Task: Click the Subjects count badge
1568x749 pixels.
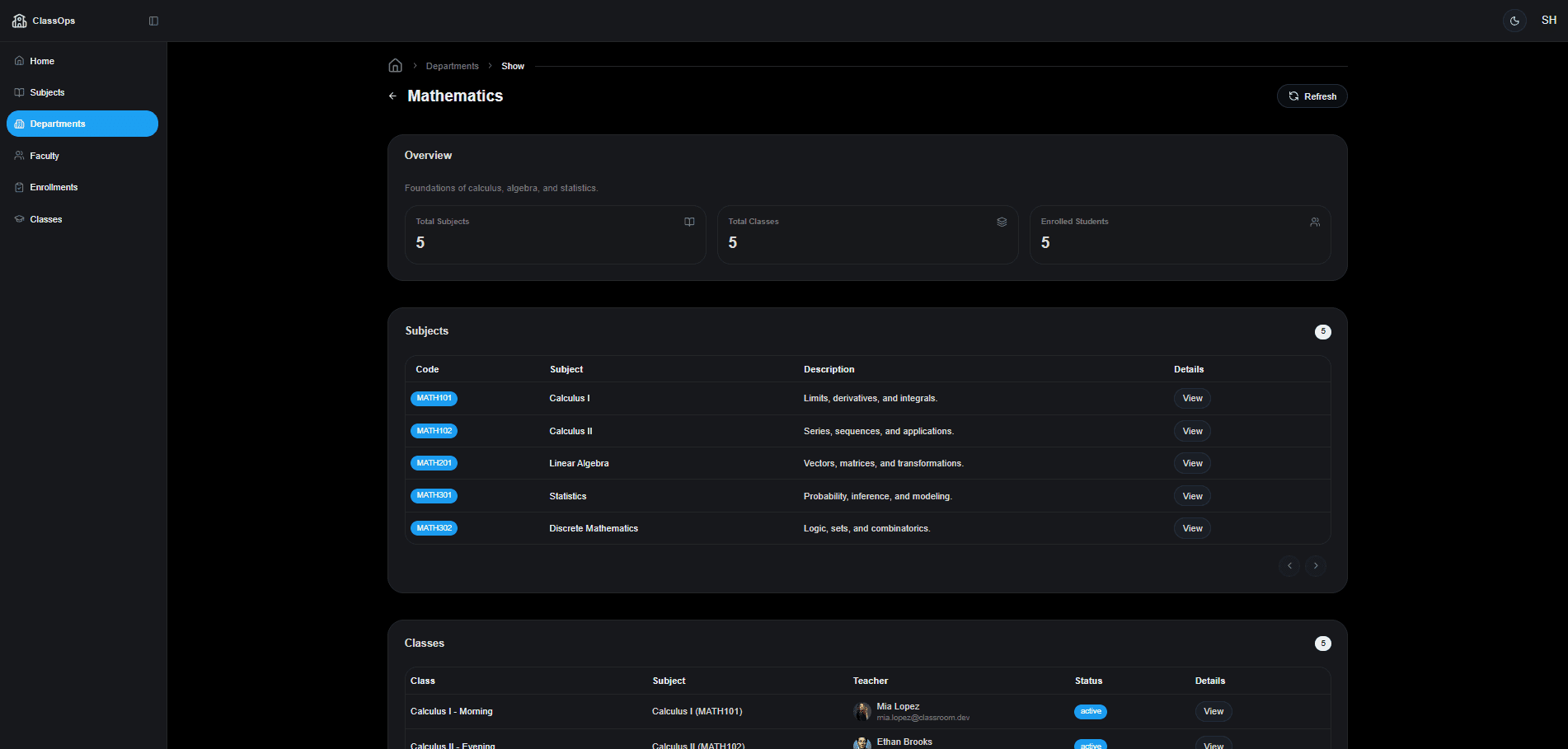Action: click(x=1323, y=331)
